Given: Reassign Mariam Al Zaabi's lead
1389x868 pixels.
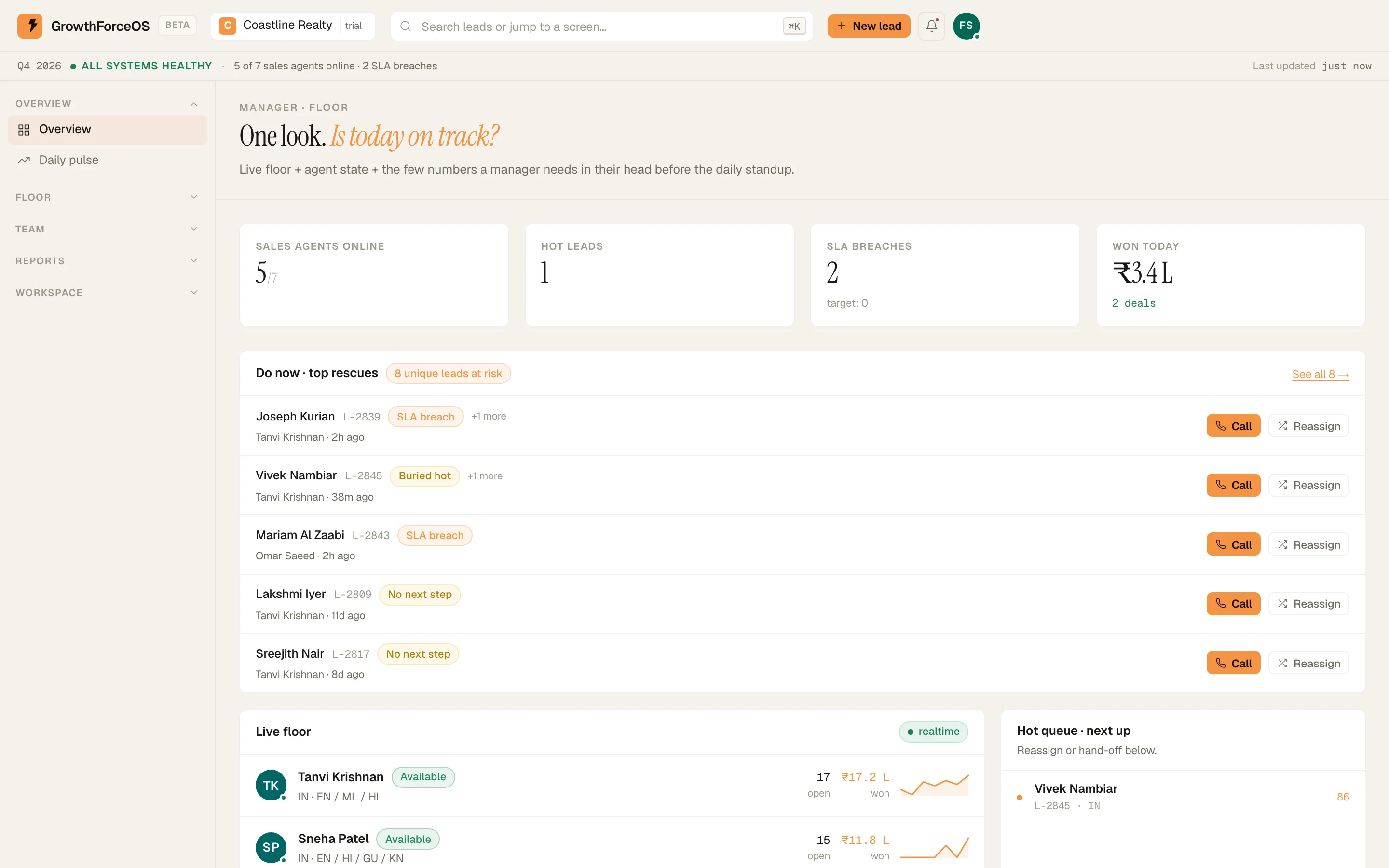Looking at the screenshot, I should (x=1308, y=544).
